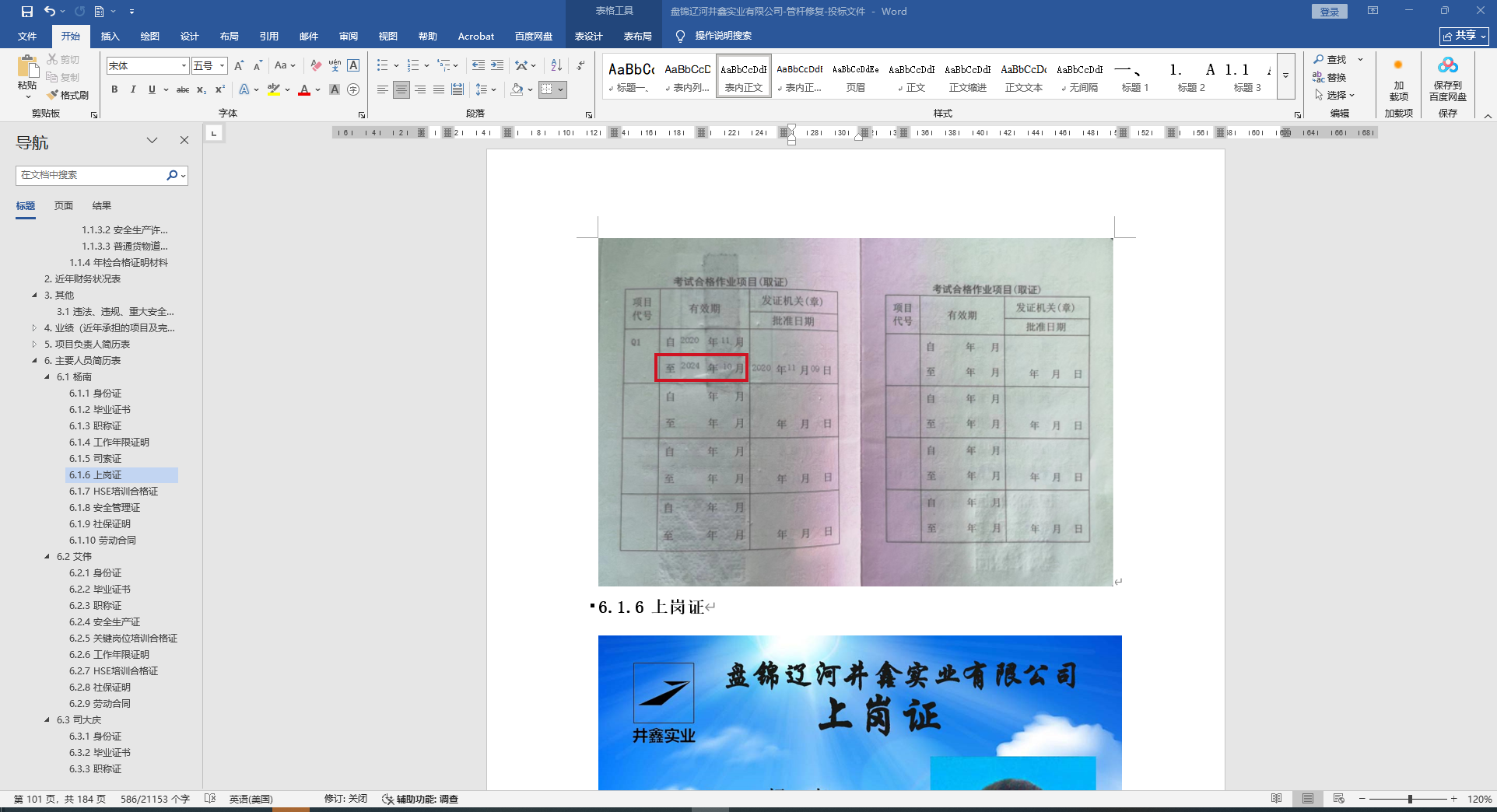This screenshot has height=812, width=1497.
Task: Open the add-ins (加载项) button
Action: 1398,79
